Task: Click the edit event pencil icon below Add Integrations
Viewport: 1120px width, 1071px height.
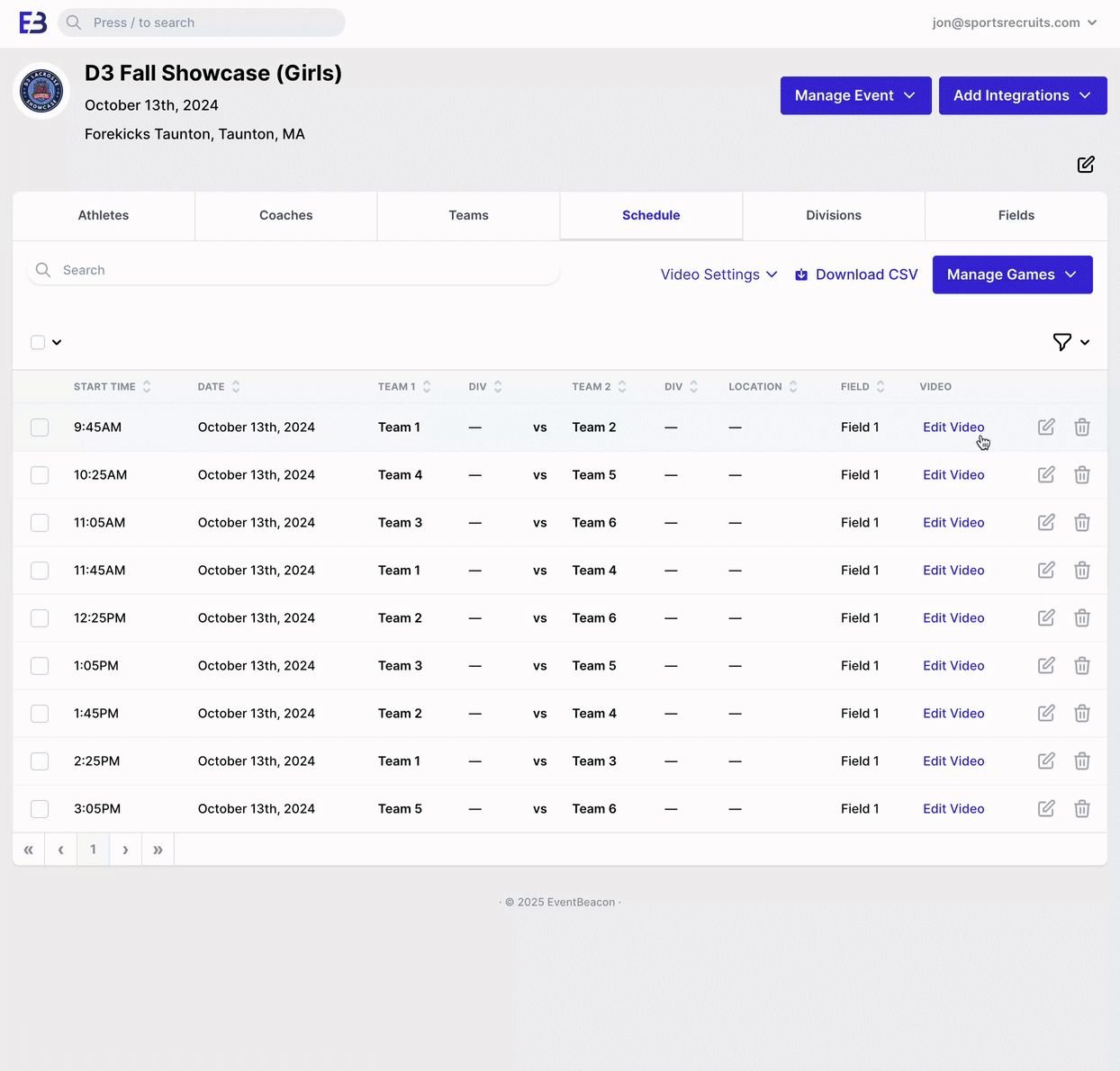Action: click(1086, 165)
